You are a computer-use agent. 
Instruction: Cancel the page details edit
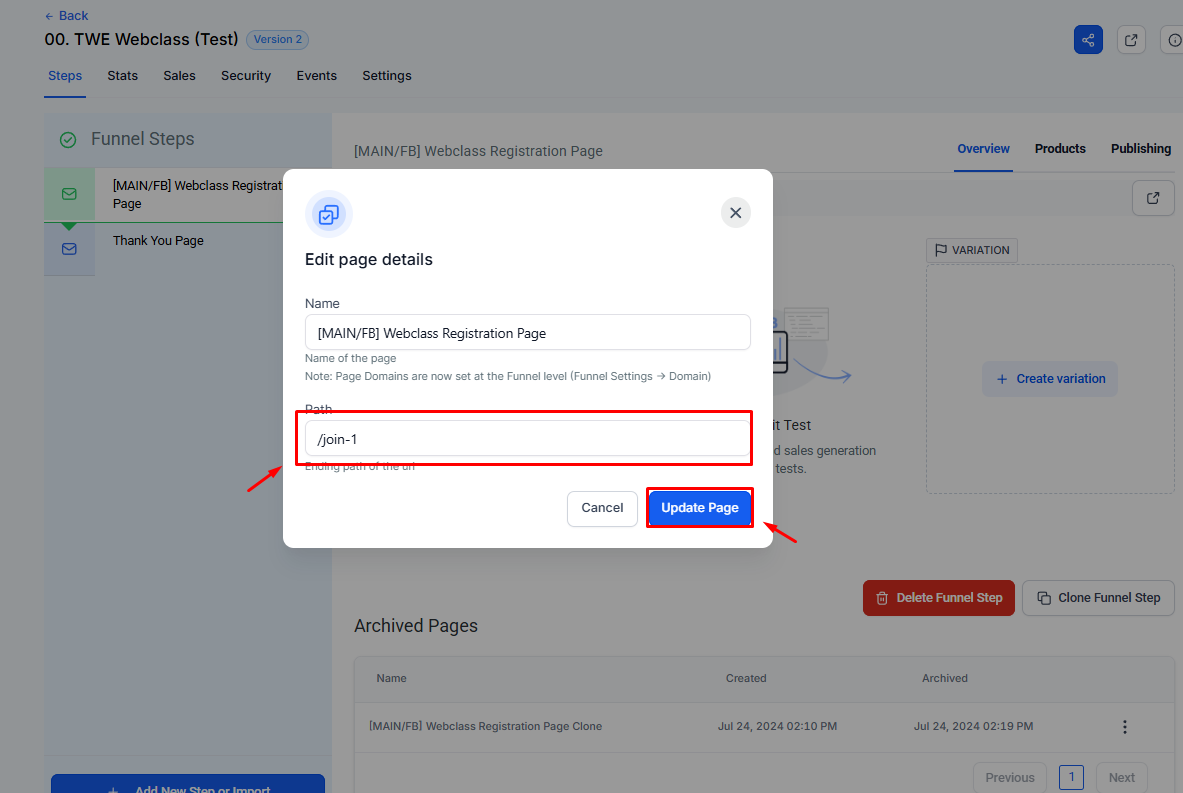coord(602,508)
